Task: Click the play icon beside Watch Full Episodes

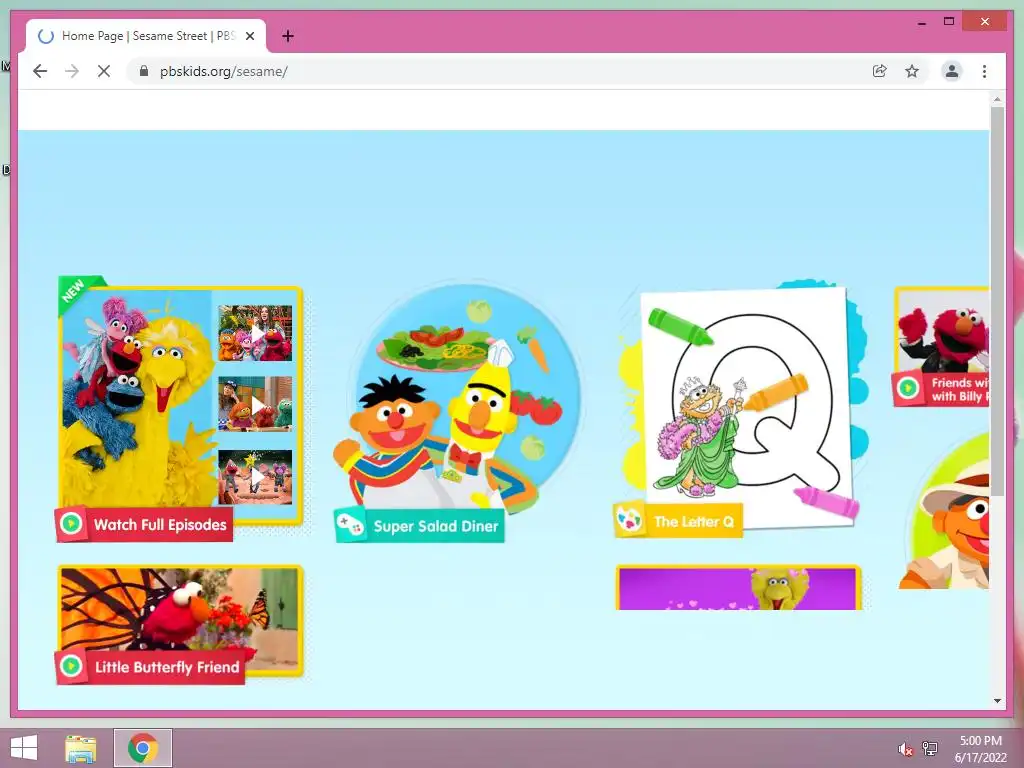Action: tap(71, 523)
